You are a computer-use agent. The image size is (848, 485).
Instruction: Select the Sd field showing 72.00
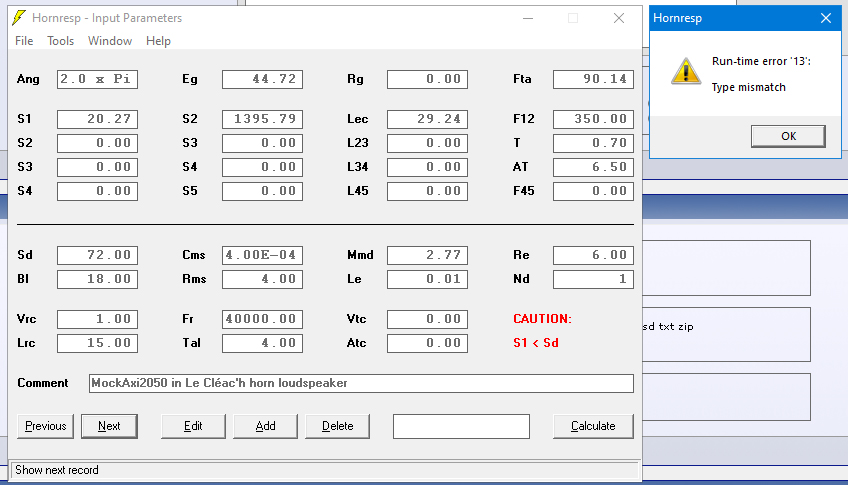(x=97, y=255)
